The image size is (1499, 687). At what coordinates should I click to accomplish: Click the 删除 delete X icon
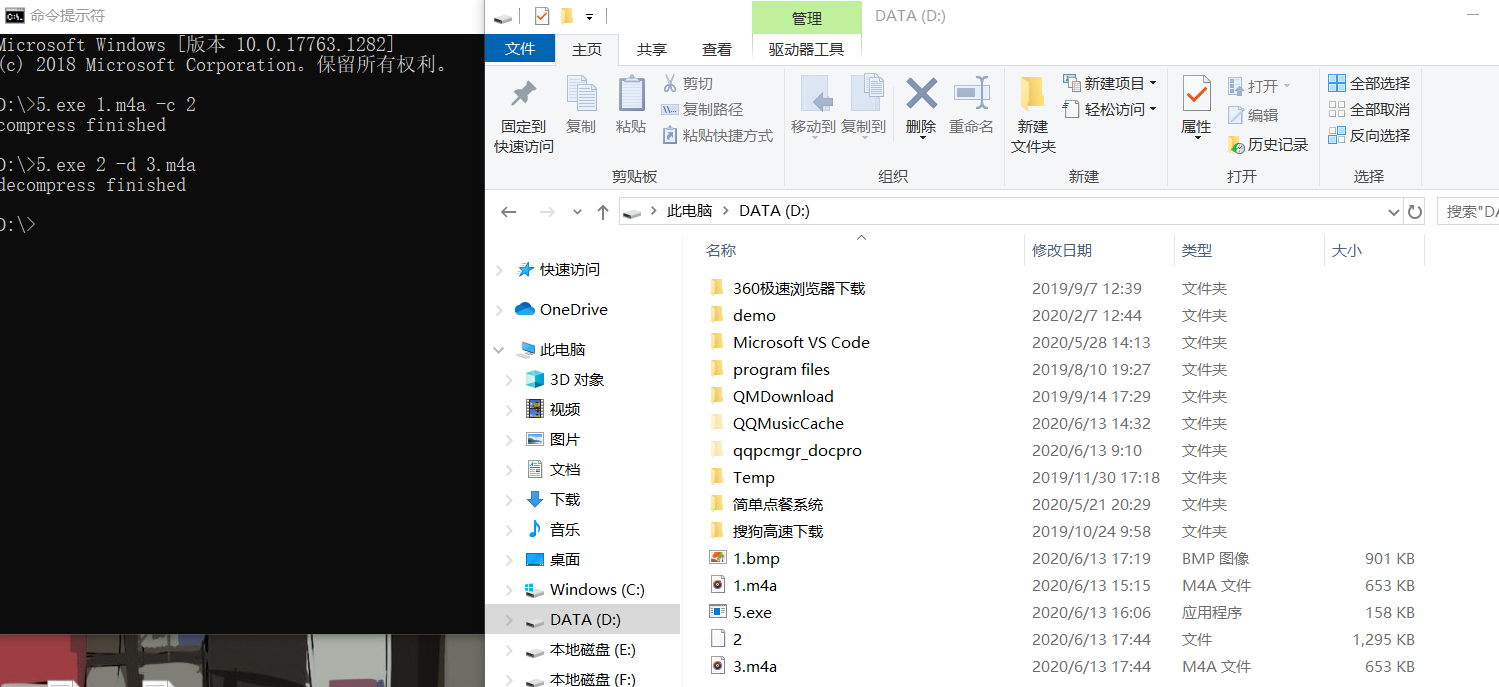921,95
